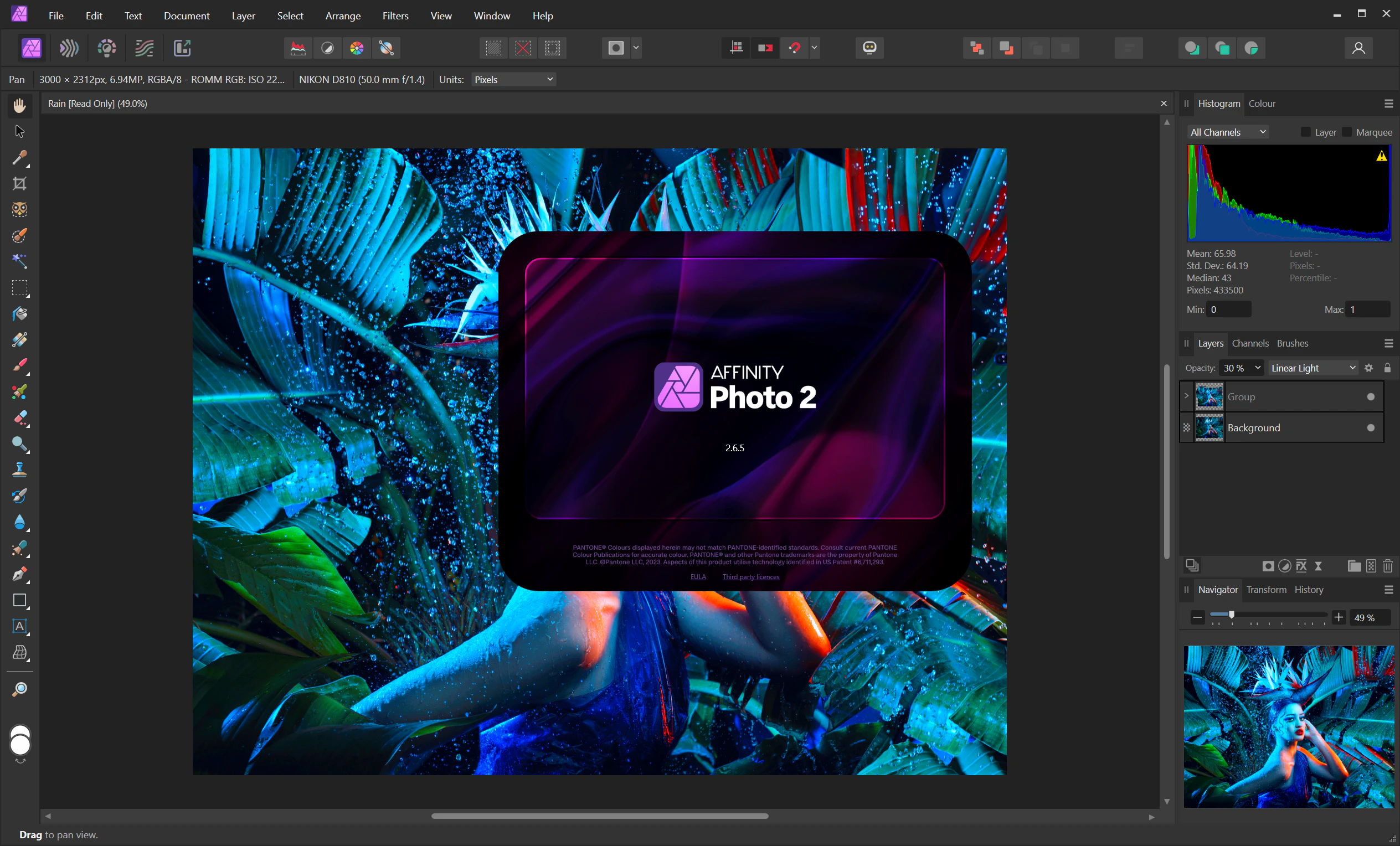Screen dimensions: 1400x846
Task: Hide the Background layer visibility dot
Action: pyautogui.click(x=1371, y=428)
